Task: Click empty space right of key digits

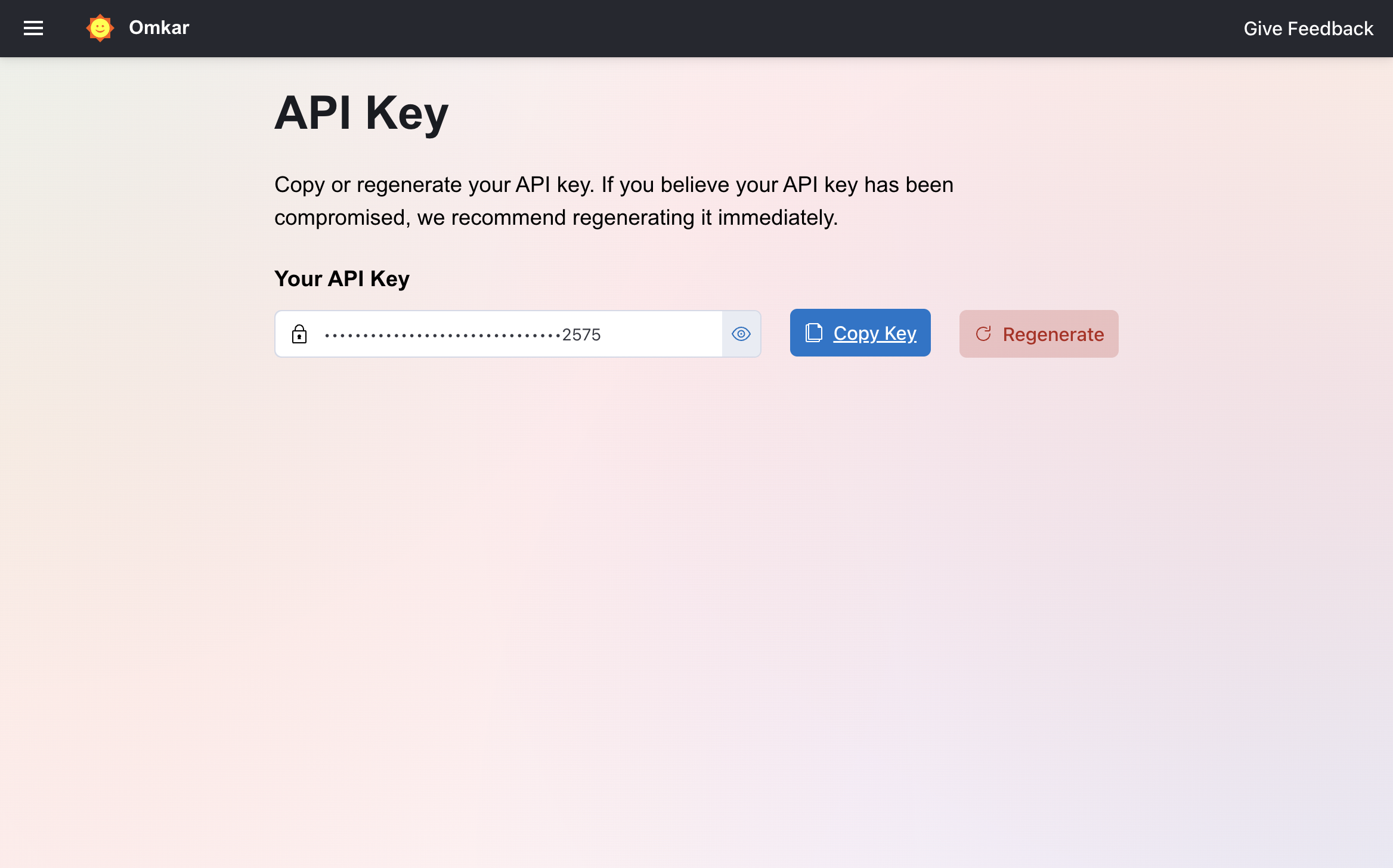Action: point(662,334)
